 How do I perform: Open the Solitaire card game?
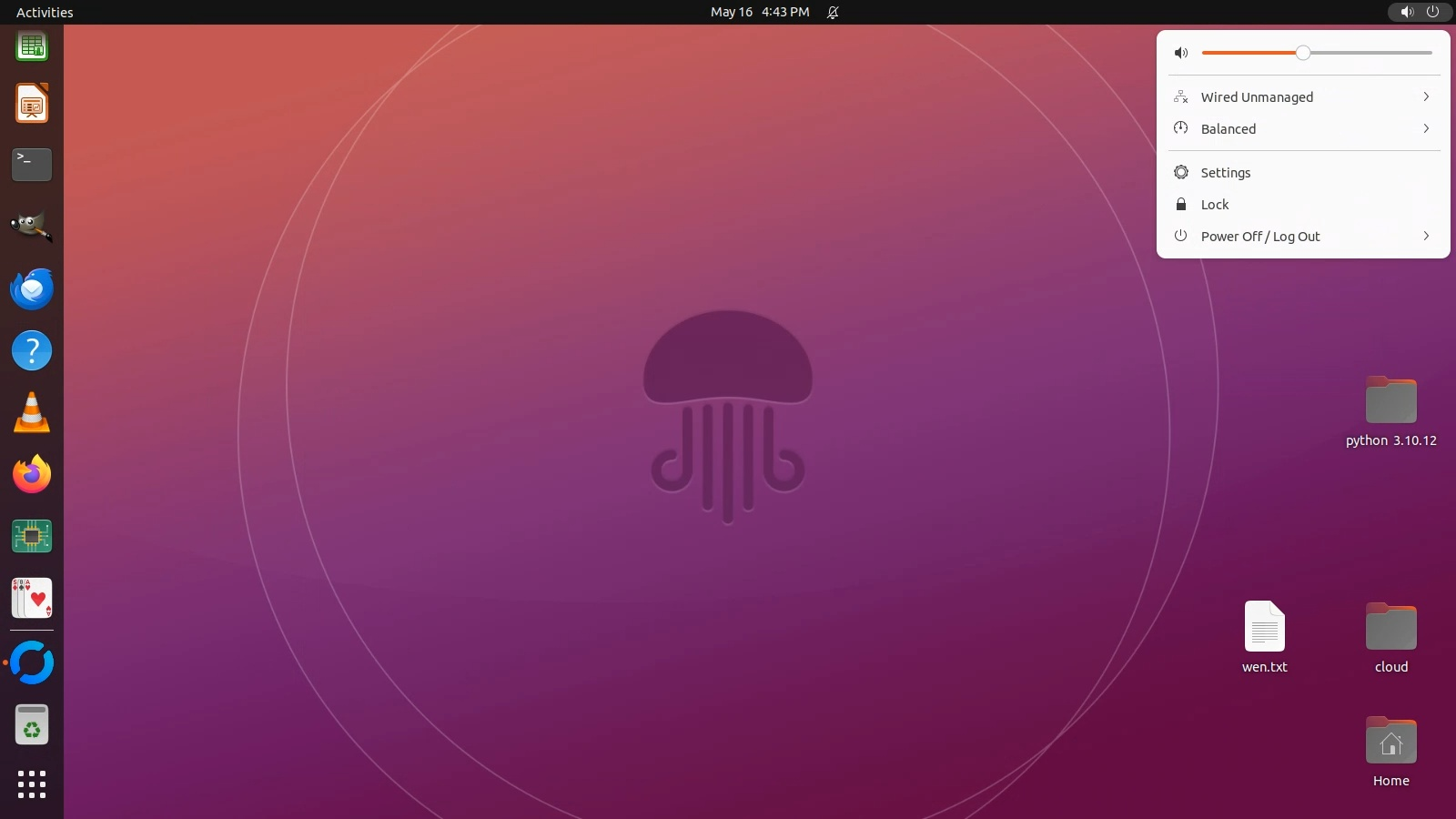pos(32,599)
